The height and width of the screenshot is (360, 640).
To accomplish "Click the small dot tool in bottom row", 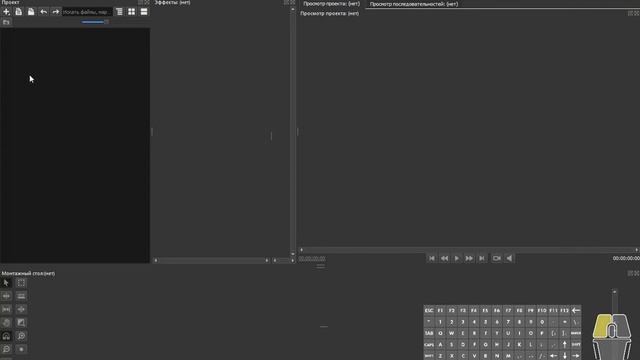I will pyautogui.click(x=21, y=349).
